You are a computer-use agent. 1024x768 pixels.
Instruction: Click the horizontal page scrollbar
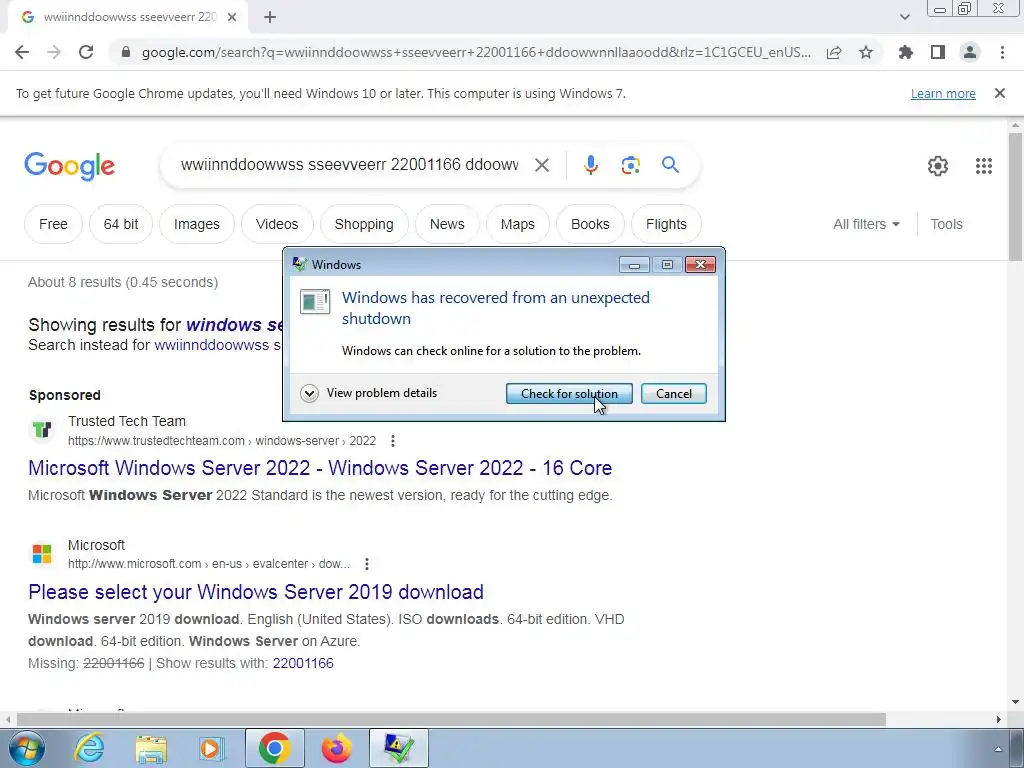pyautogui.click(x=451, y=719)
